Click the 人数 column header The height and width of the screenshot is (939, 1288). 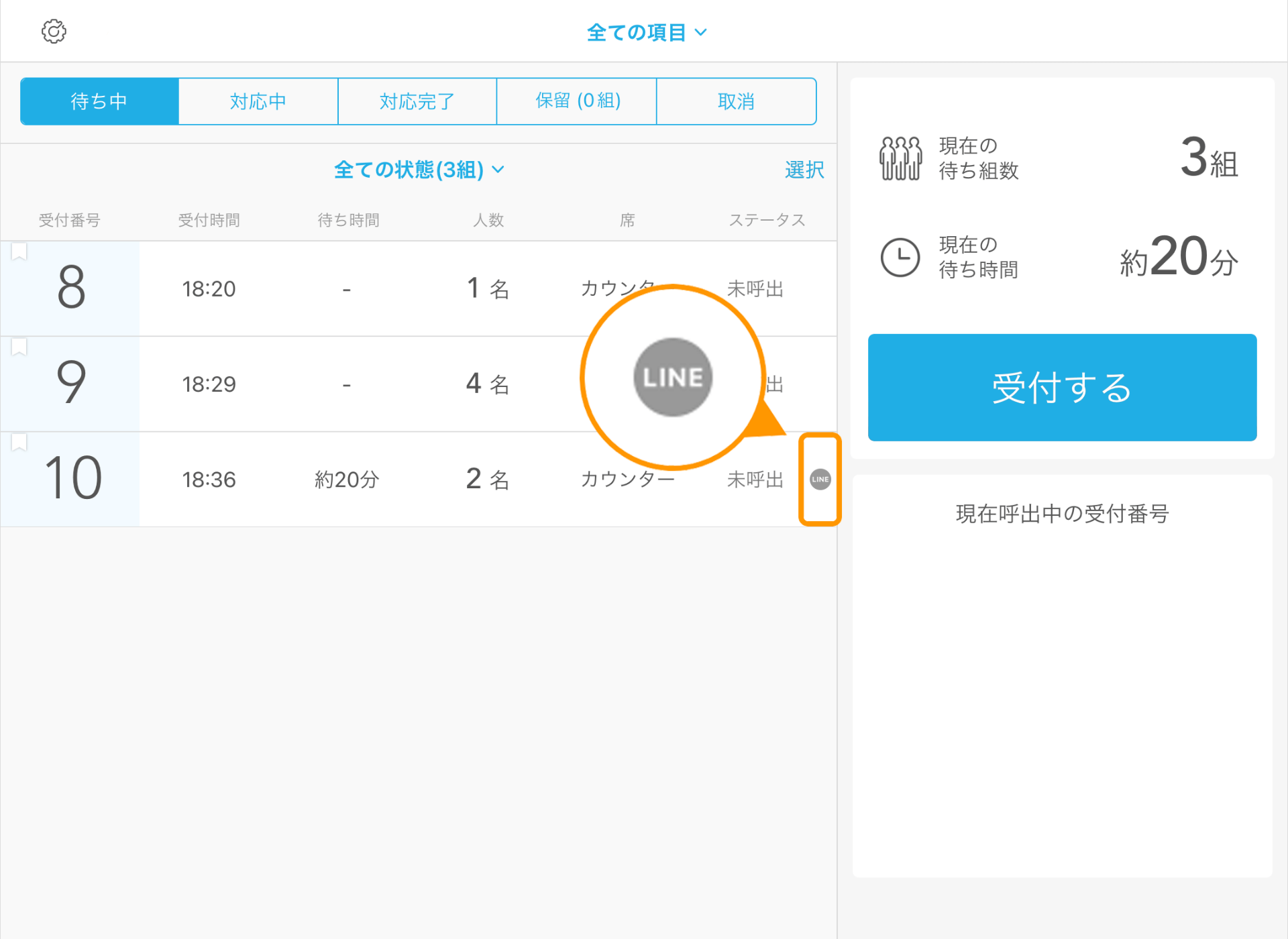[488, 220]
